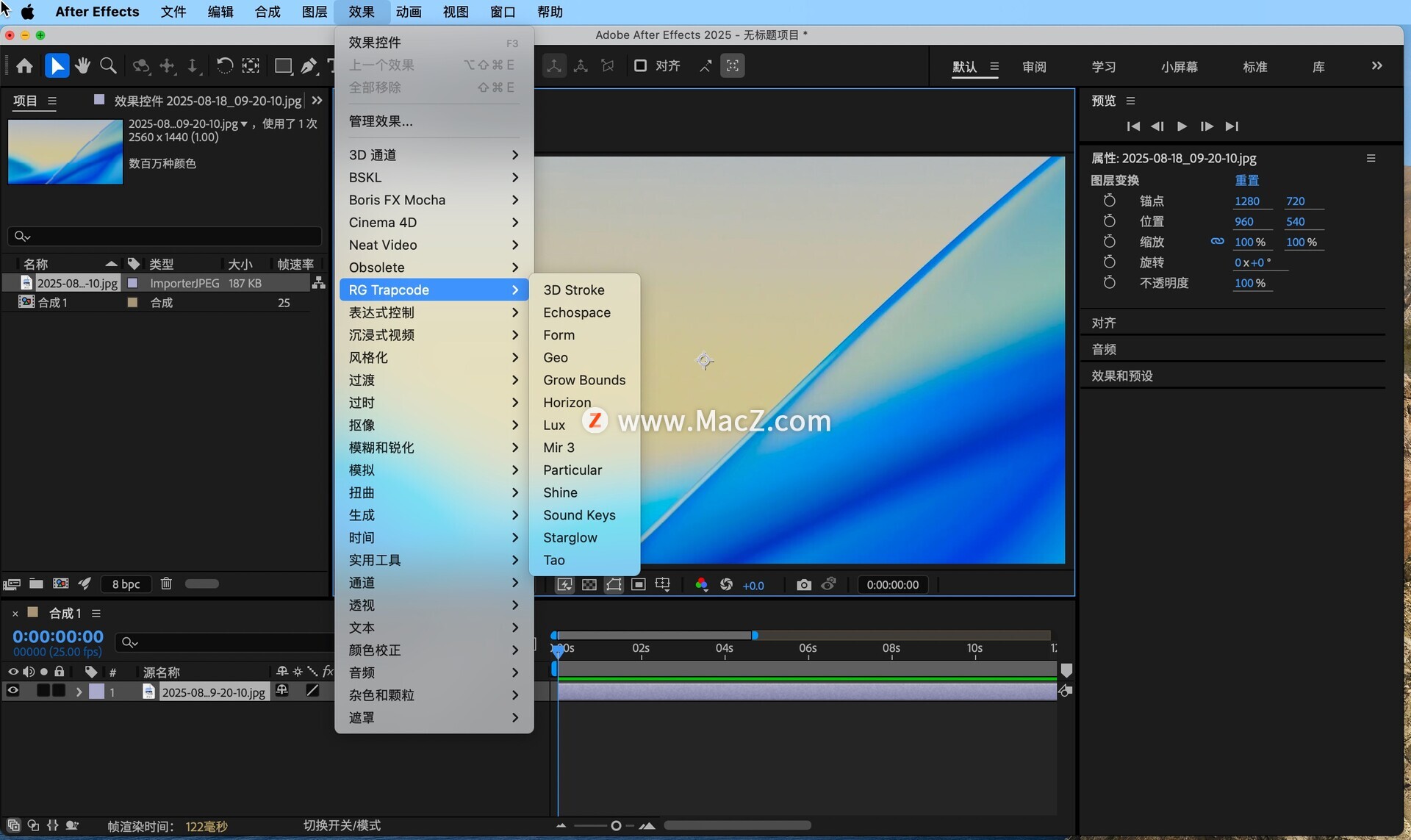Viewport: 1411px width, 840px height.
Task: Click the work area end handle in timeline
Action: 755,635
